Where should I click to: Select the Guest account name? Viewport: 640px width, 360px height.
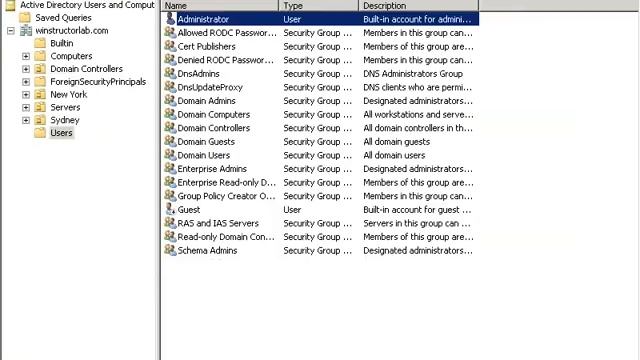[x=189, y=209]
